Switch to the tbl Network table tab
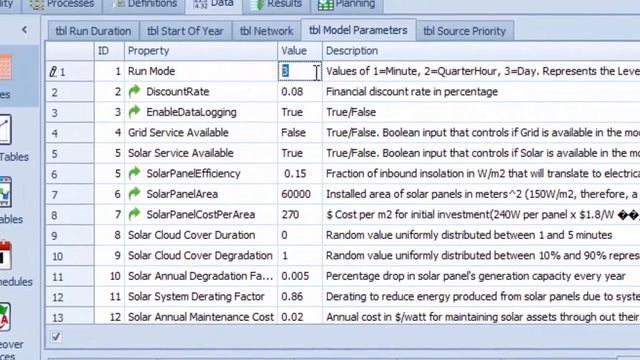 266,31
